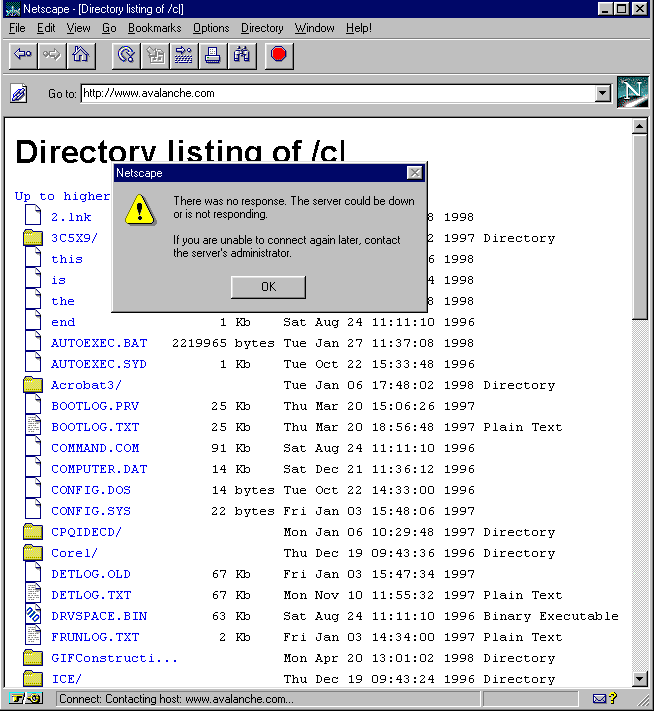Click the folder icon beside GIFConstructi...

[33, 657]
